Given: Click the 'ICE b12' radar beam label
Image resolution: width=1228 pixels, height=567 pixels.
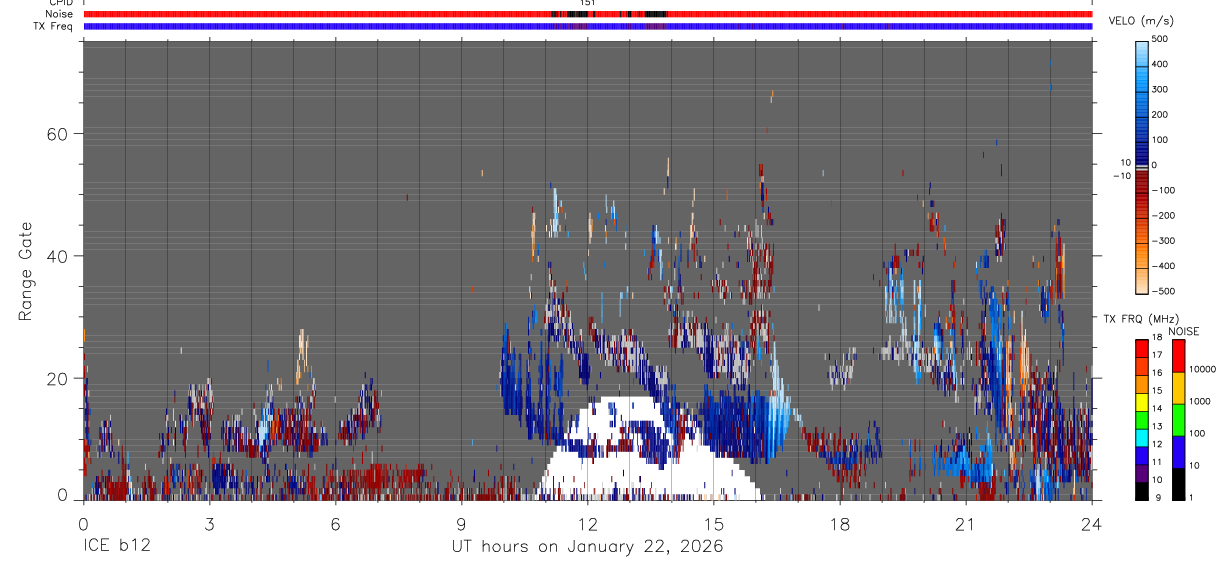Looking at the screenshot, I should click(x=117, y=546).
